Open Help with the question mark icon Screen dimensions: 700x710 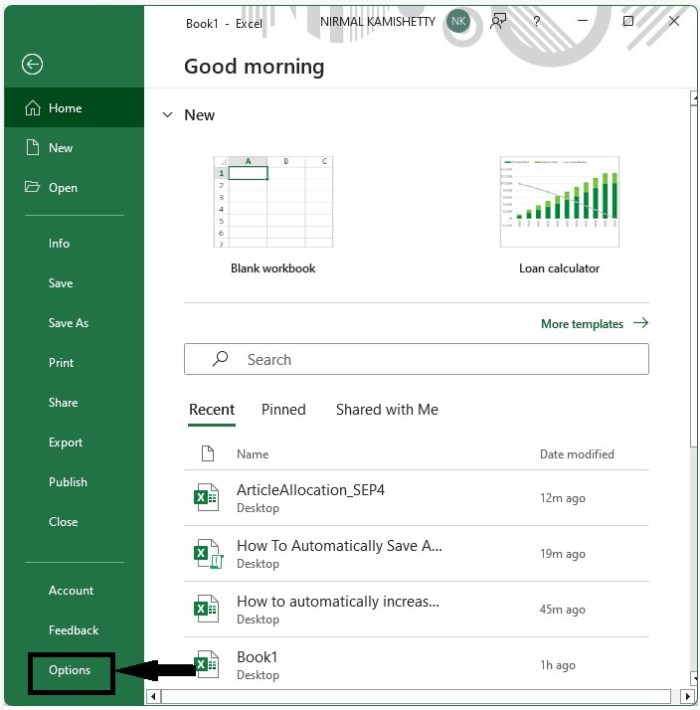537,21
